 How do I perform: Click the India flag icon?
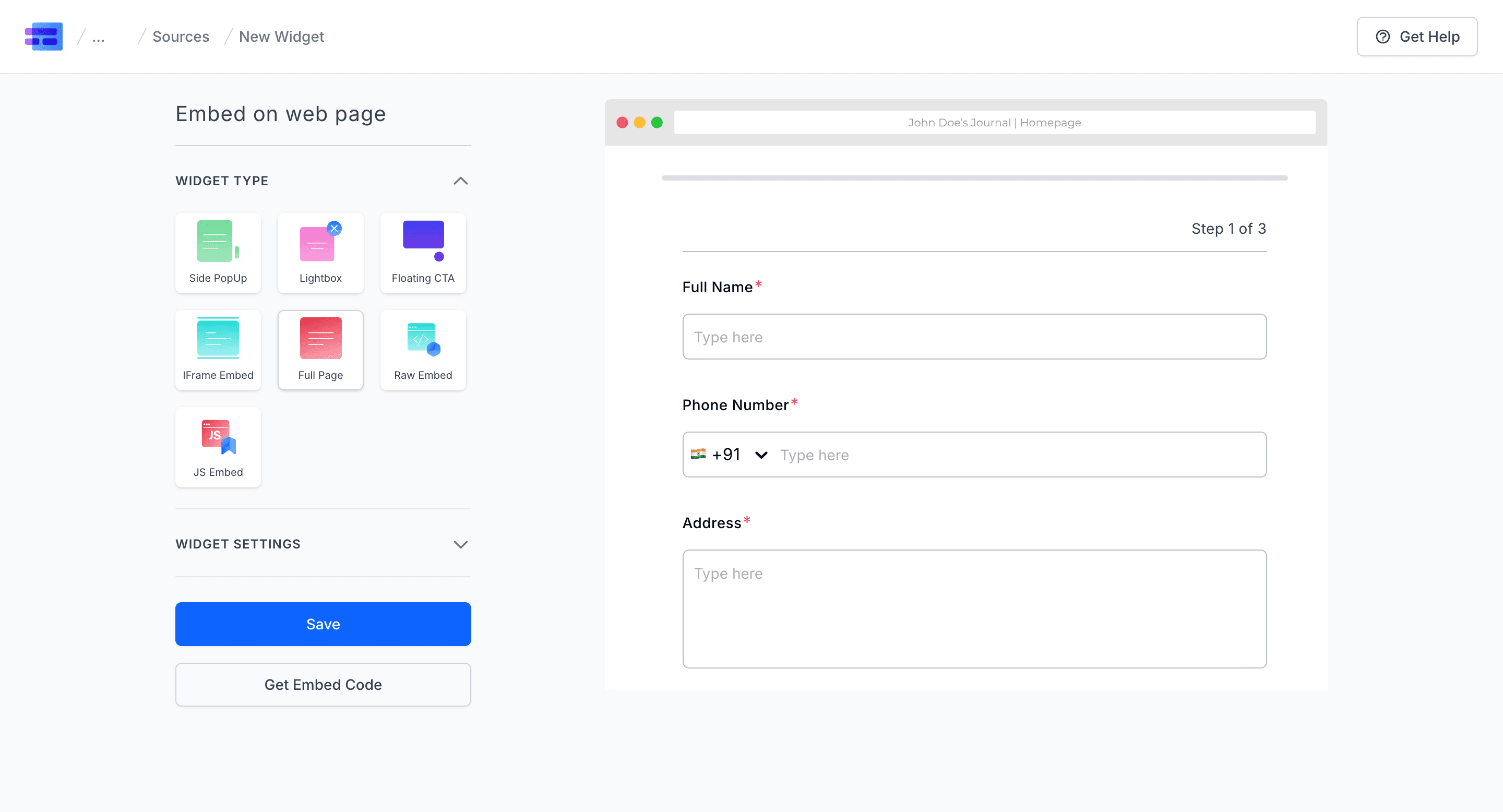click(x=698, y=455)
